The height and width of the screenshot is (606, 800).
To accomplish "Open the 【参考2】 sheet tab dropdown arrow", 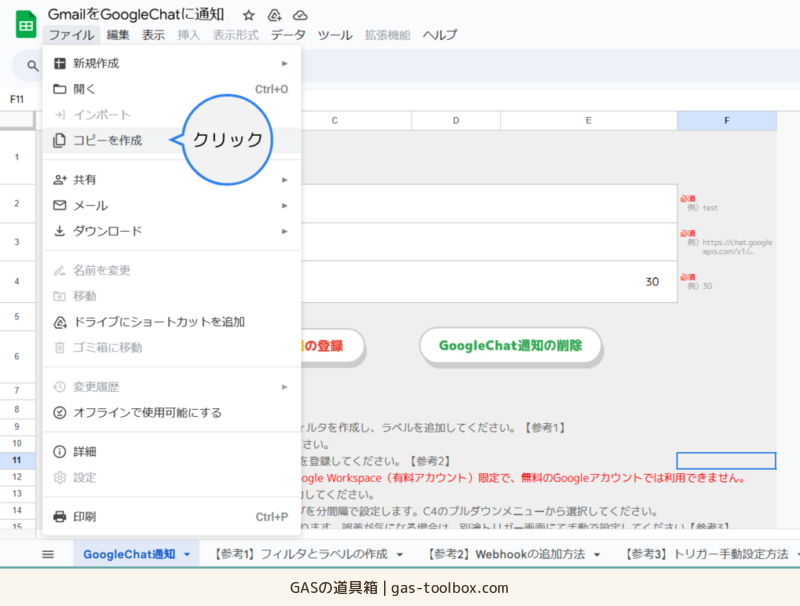I will (597, 554).
